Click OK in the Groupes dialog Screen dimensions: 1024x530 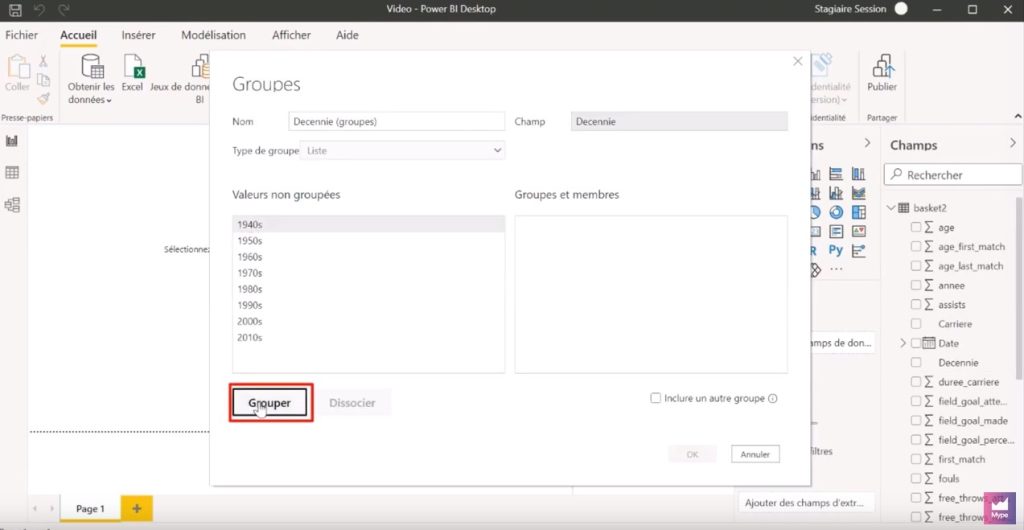pyautogui.click(x=692, y=454)
